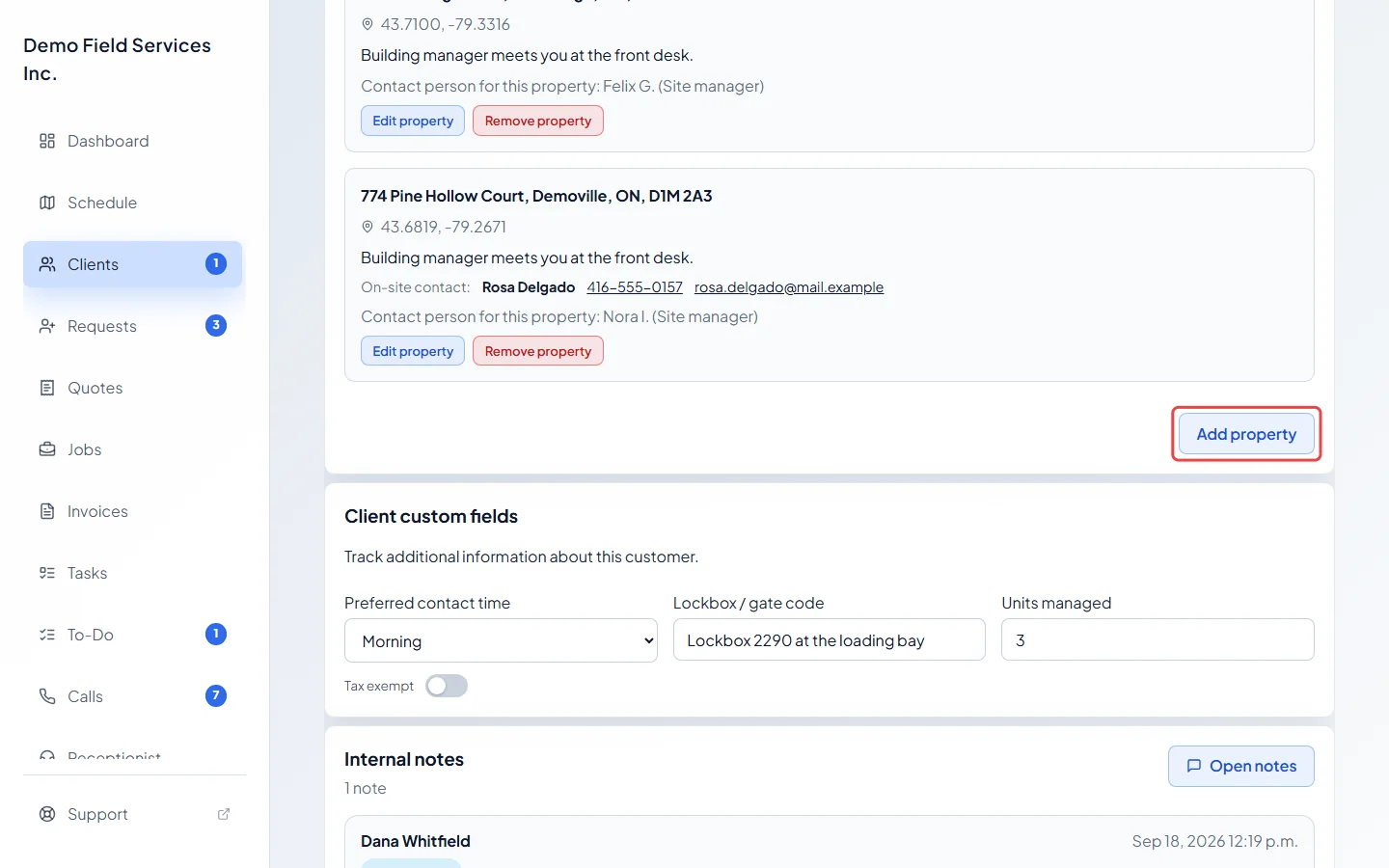The image size is (1389, 868).
Task: Click rosa.delgado@mail.example email link
Action: [x=789, y=287]
